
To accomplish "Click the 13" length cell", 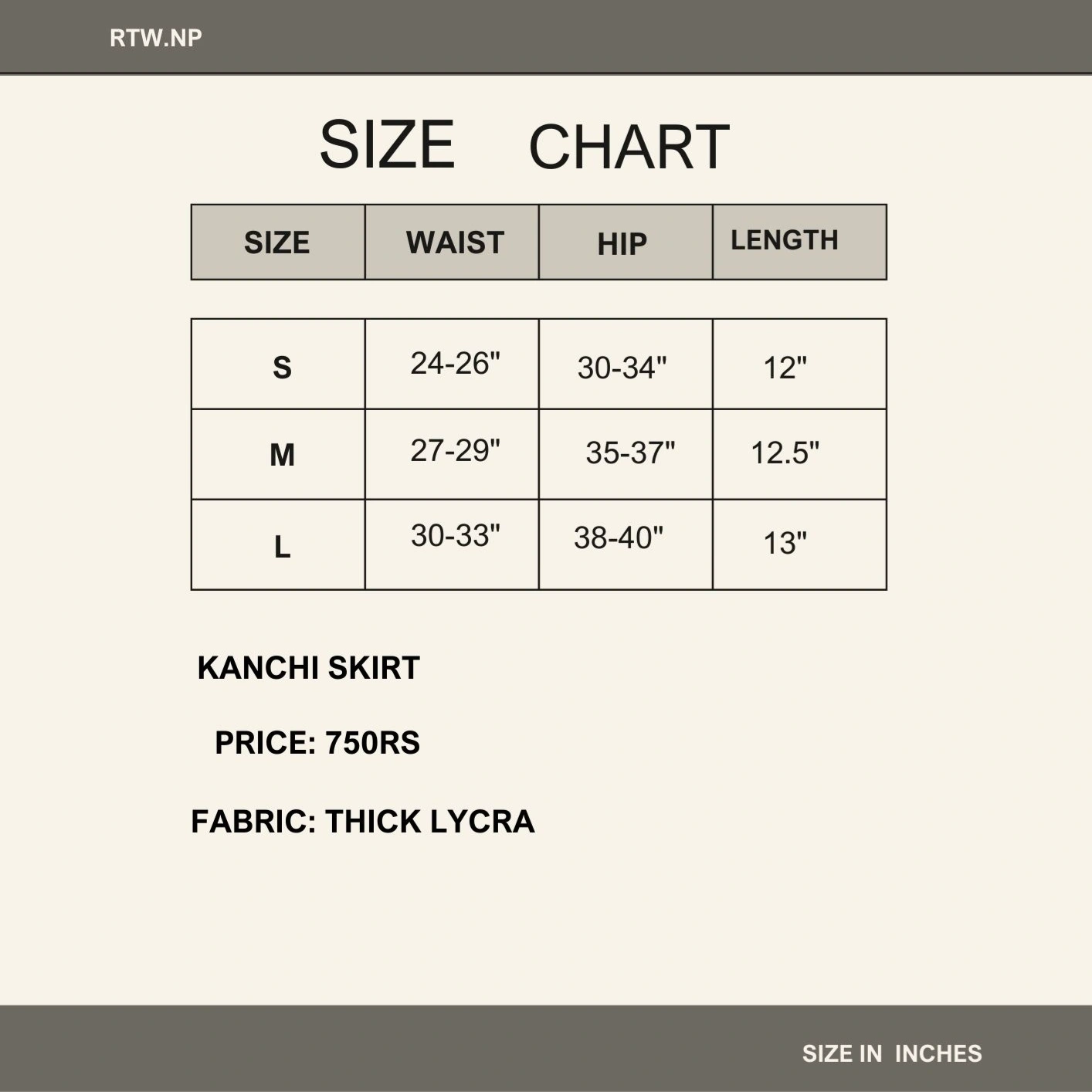I will (785, 543).
